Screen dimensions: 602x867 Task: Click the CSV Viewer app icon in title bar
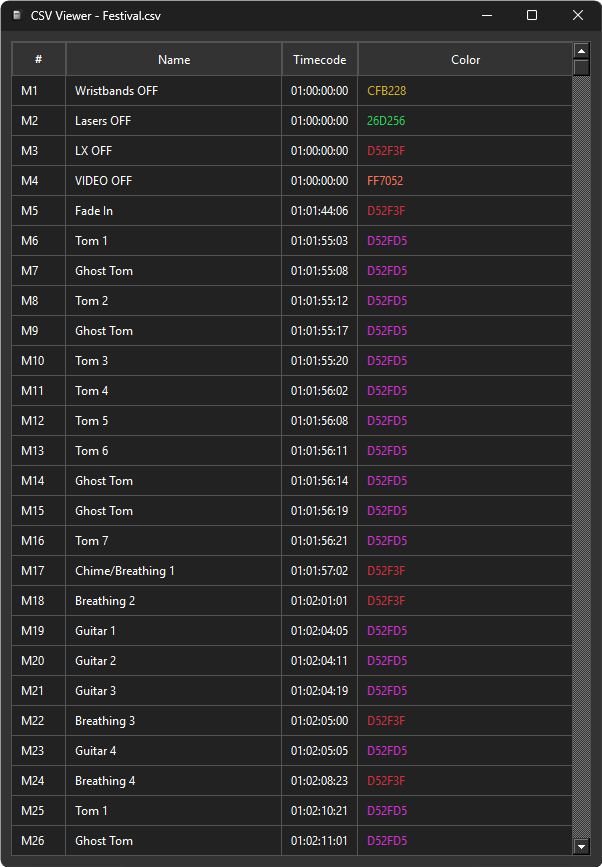(x=17, y=15)
